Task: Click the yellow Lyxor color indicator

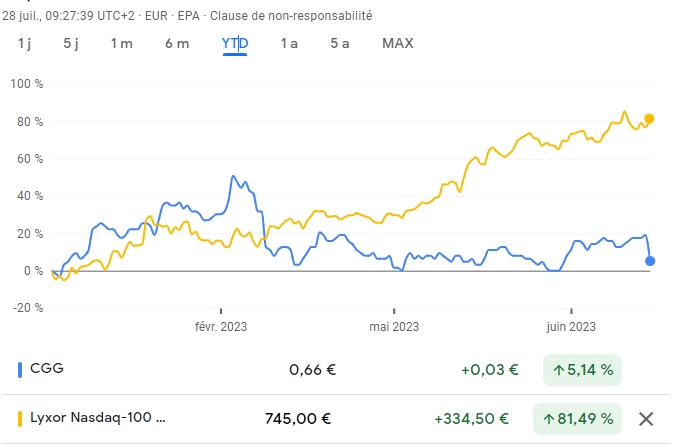Action: pyautogui.click(x=21, y=419)
